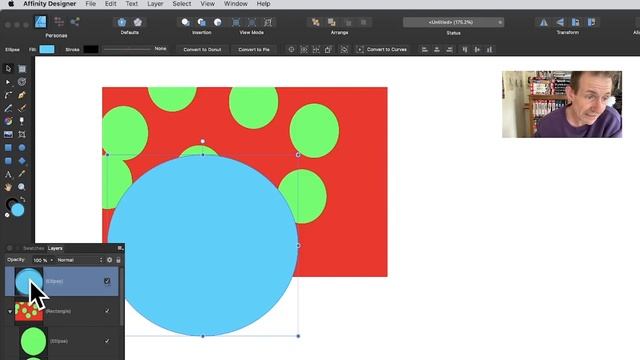Select the Corner tool
Image resolution: width=640 pixels, height=360 pixels.
point(8,95)
